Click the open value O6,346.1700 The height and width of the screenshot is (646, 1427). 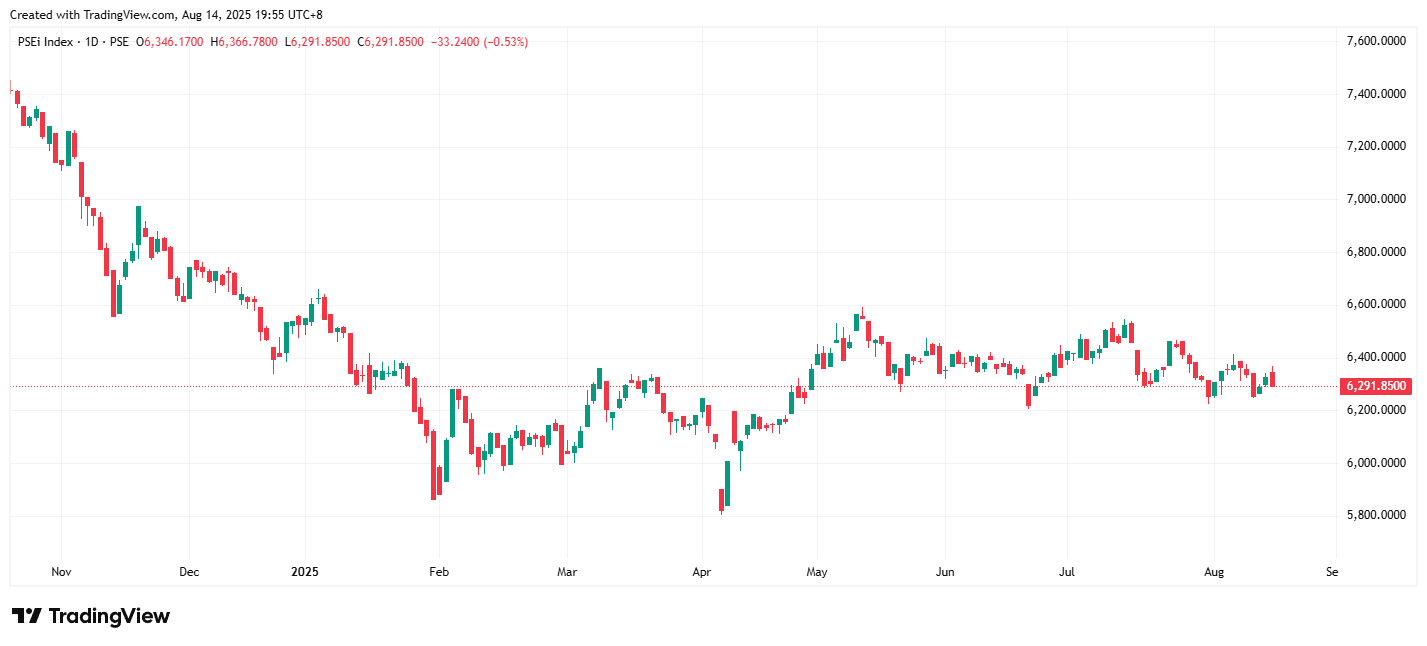click(x=170, y=42)
